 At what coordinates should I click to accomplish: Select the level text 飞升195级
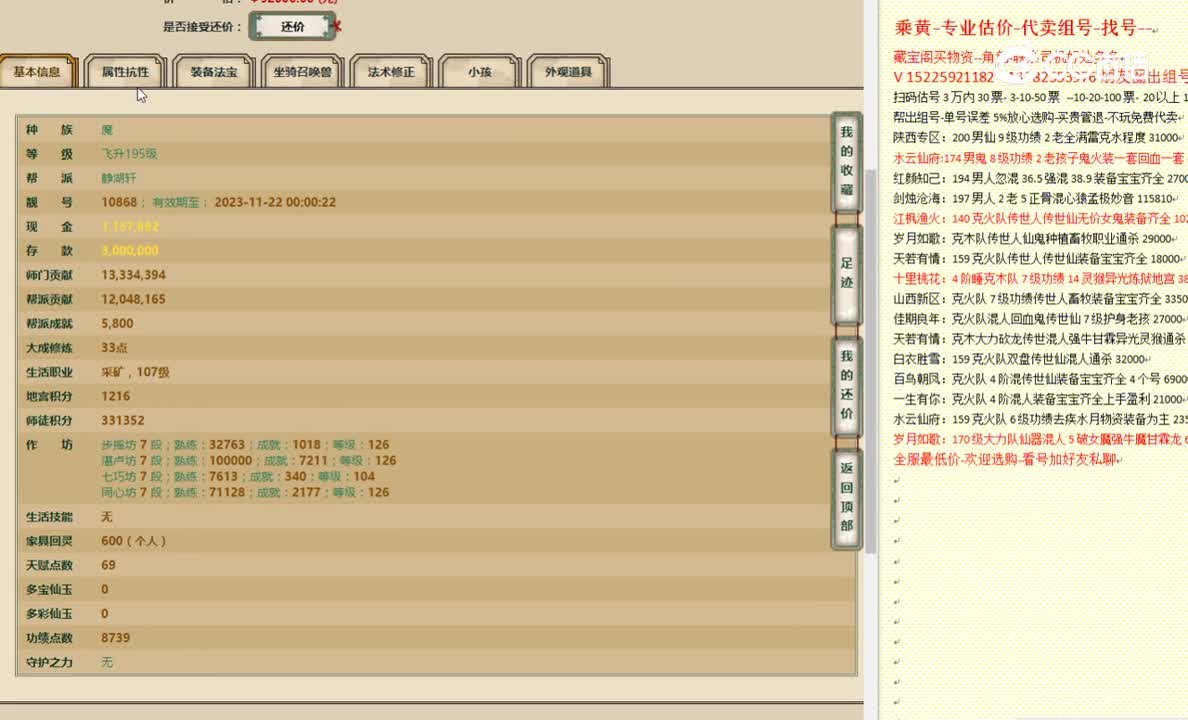[129, 154]
